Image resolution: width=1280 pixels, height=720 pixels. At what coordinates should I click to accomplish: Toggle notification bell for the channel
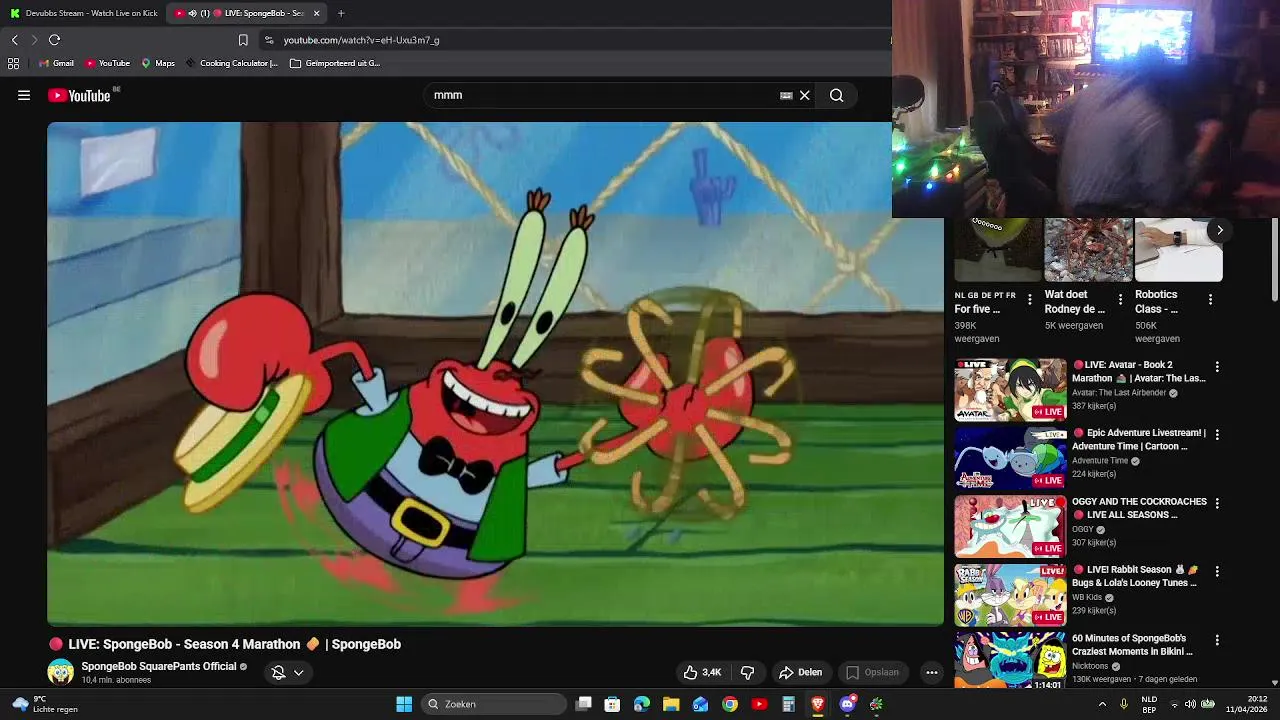click(288, 673)
